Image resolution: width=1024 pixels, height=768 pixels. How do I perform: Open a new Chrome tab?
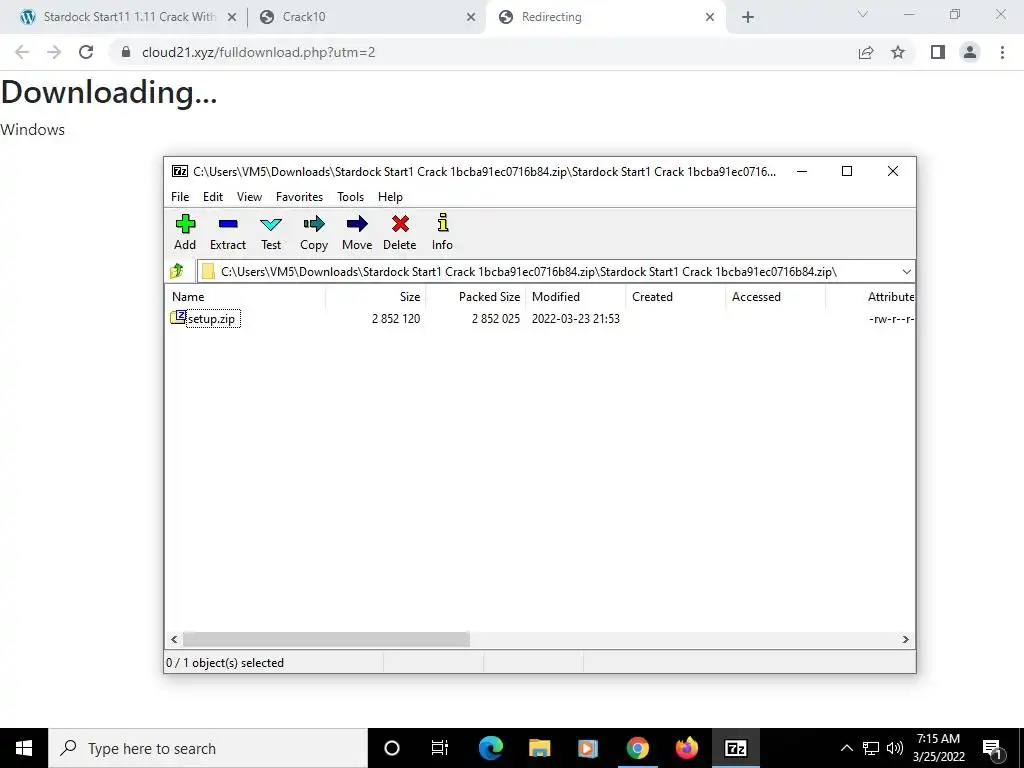pyautogui.click(x=748, y=17)
